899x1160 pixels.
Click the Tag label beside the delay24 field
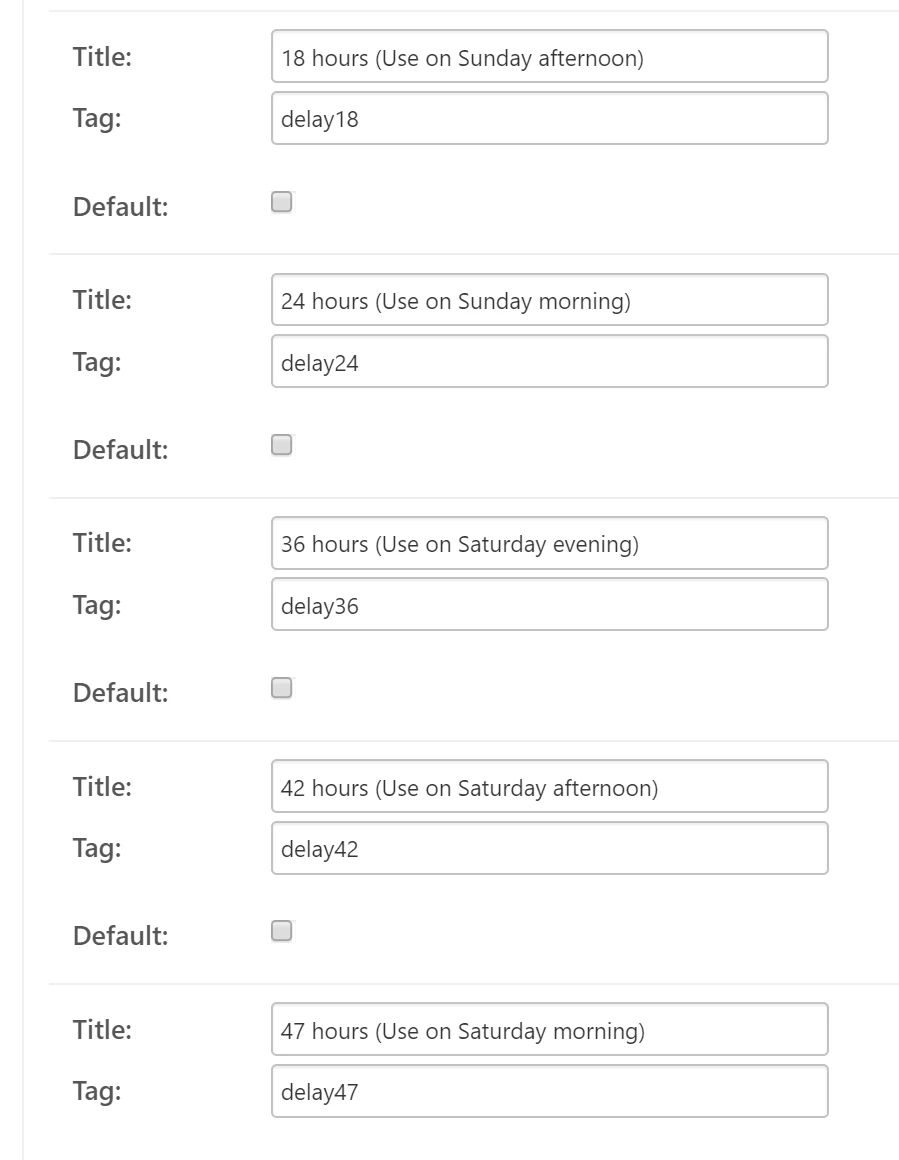[x=96, y=362]
